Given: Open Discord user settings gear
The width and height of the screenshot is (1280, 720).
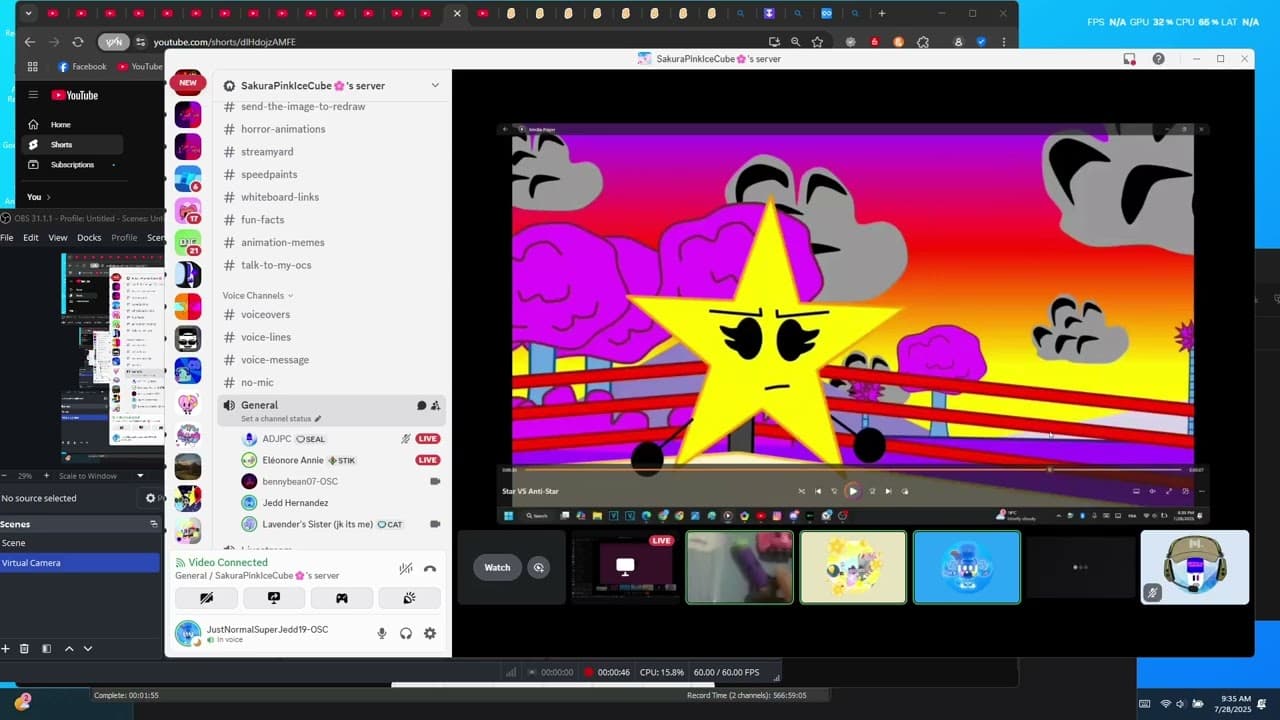Looking at the screenshot, I should click(x=430, y=633).
